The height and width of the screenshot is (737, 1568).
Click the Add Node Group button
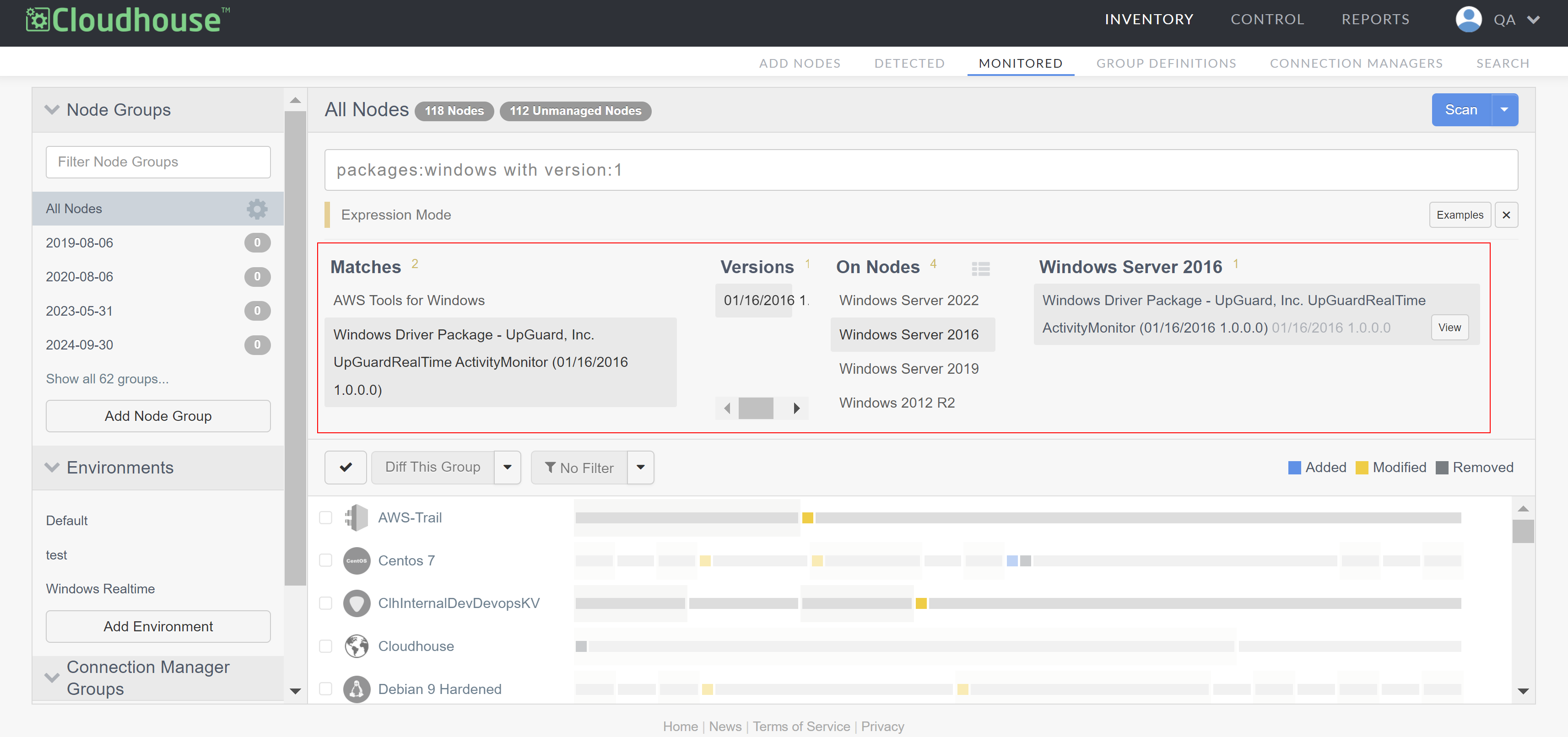(x=157, y=416)
